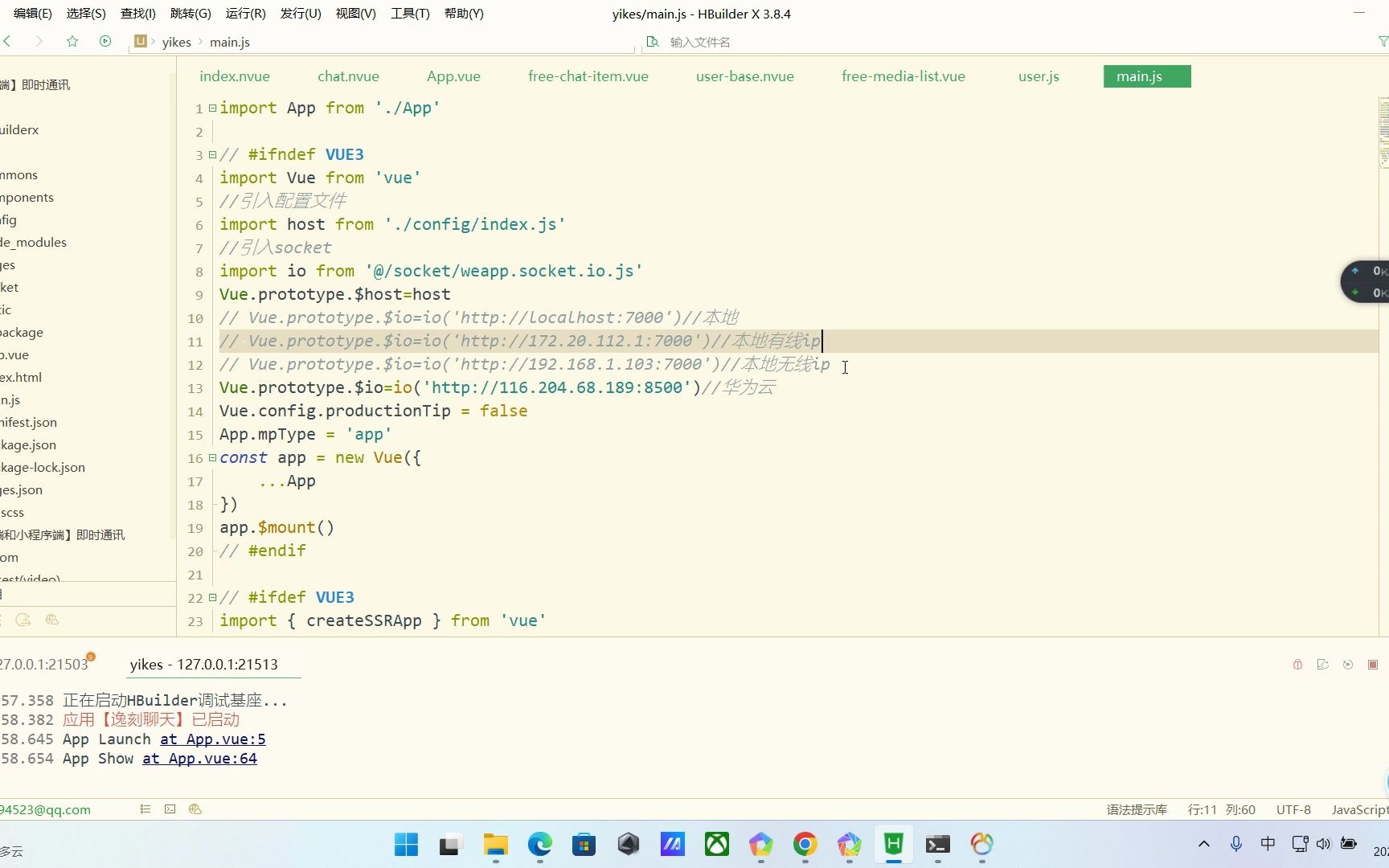The image size is (1389, 868).
Task: Go forward with the toolbar forward arrow
Action: click(x=39, y=41)
